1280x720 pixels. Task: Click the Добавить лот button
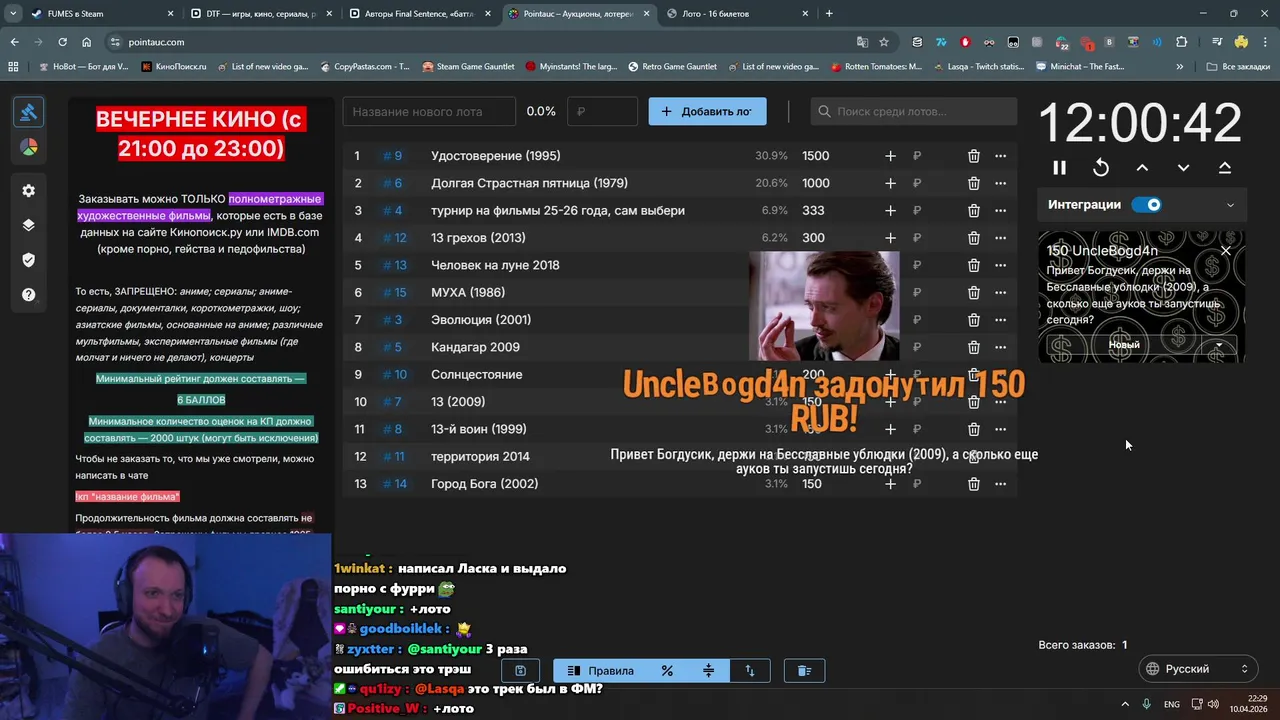point(707,112)
